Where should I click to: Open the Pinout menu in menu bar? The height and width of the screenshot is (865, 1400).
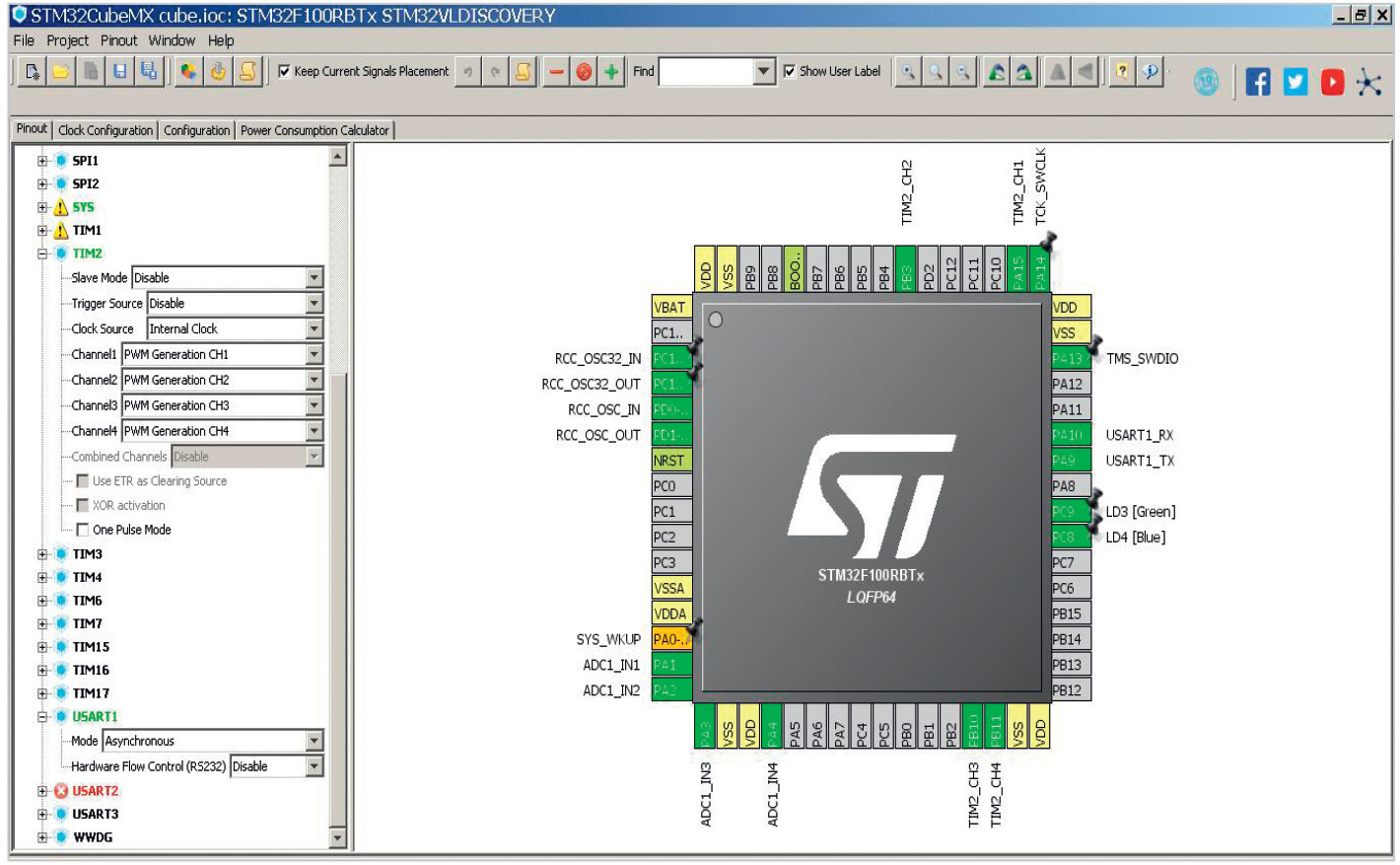pyautogui.click(x=118, y=40)
